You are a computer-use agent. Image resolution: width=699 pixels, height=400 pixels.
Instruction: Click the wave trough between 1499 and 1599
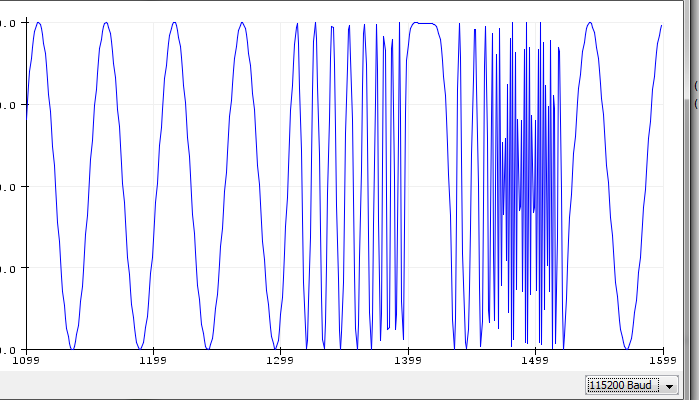pos(626,346)
